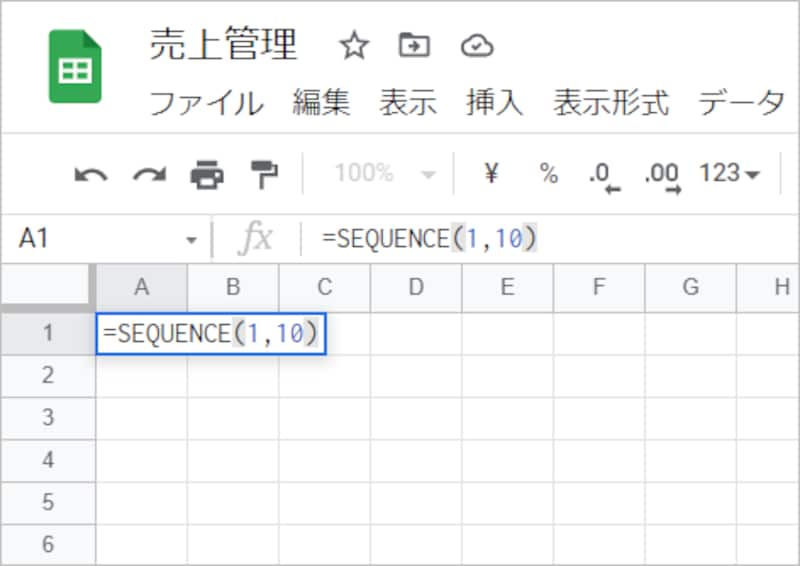Image resolution: width=800 pixels, height=566 pixels.
Task: Select column D header
Action: 416,287
